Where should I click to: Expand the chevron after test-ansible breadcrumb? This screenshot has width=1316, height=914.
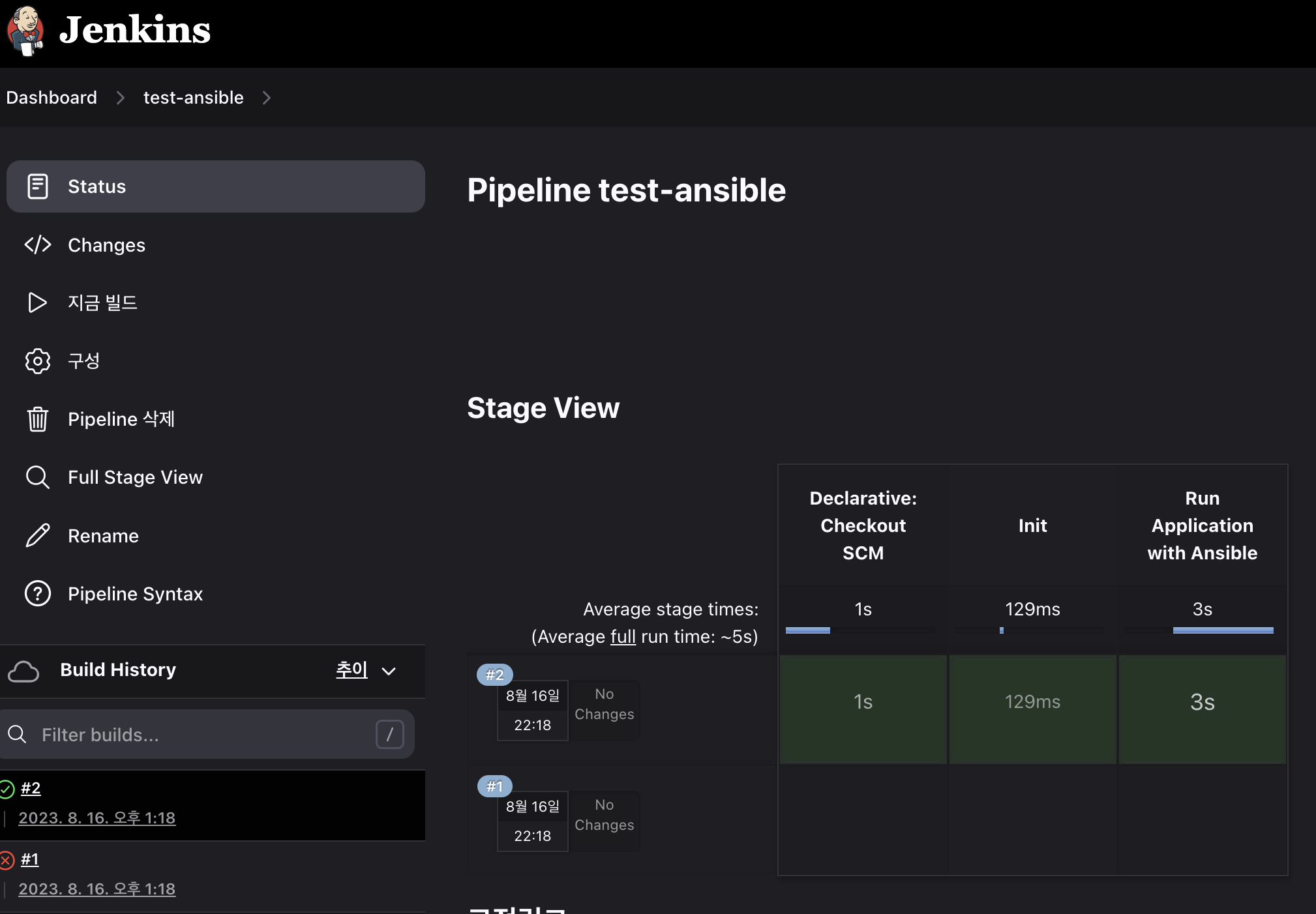coord(266,98)
